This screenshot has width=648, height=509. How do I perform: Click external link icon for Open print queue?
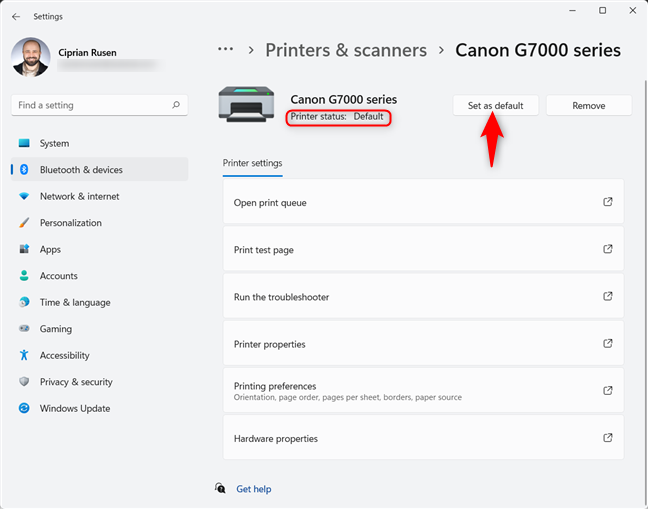click(x=608, y=202)
